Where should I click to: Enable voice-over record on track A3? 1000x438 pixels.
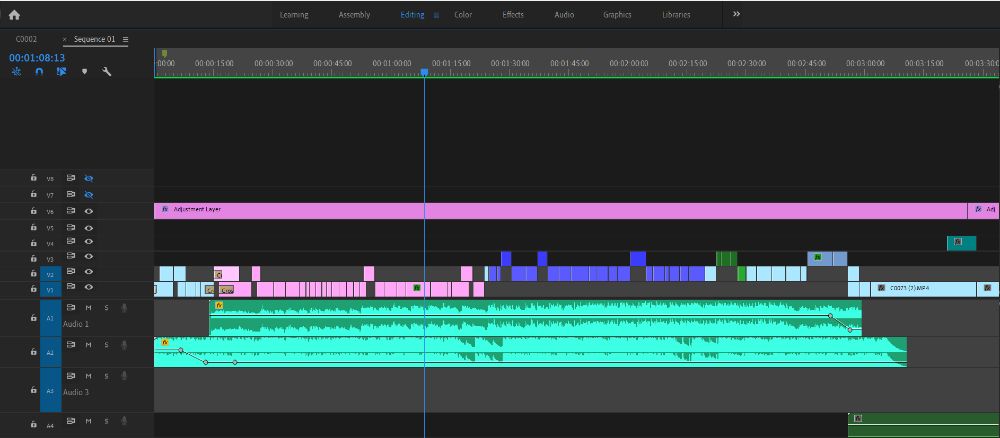pos(124,376)
